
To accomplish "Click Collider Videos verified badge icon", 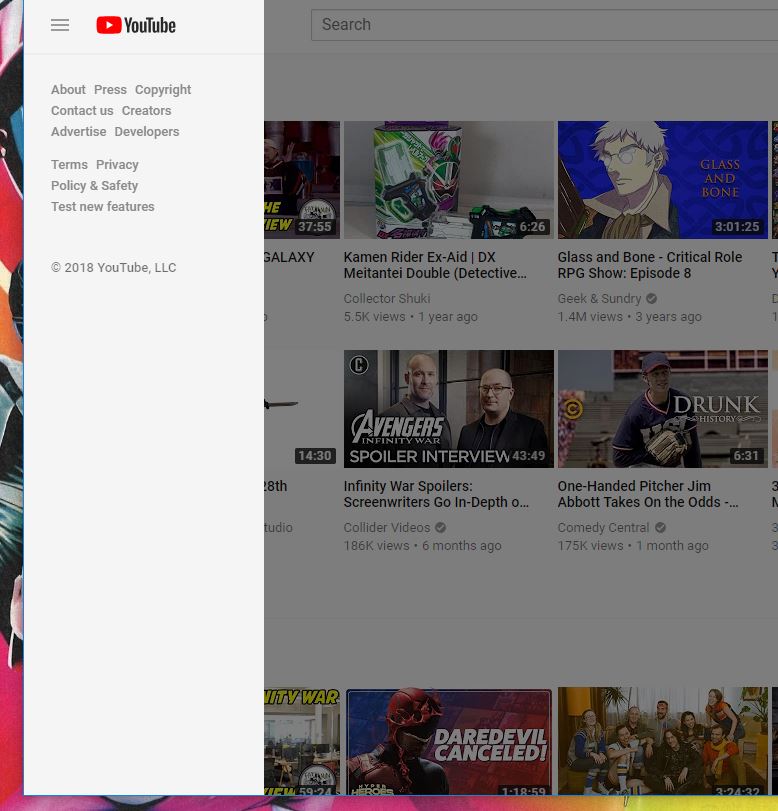I will 440,528.
